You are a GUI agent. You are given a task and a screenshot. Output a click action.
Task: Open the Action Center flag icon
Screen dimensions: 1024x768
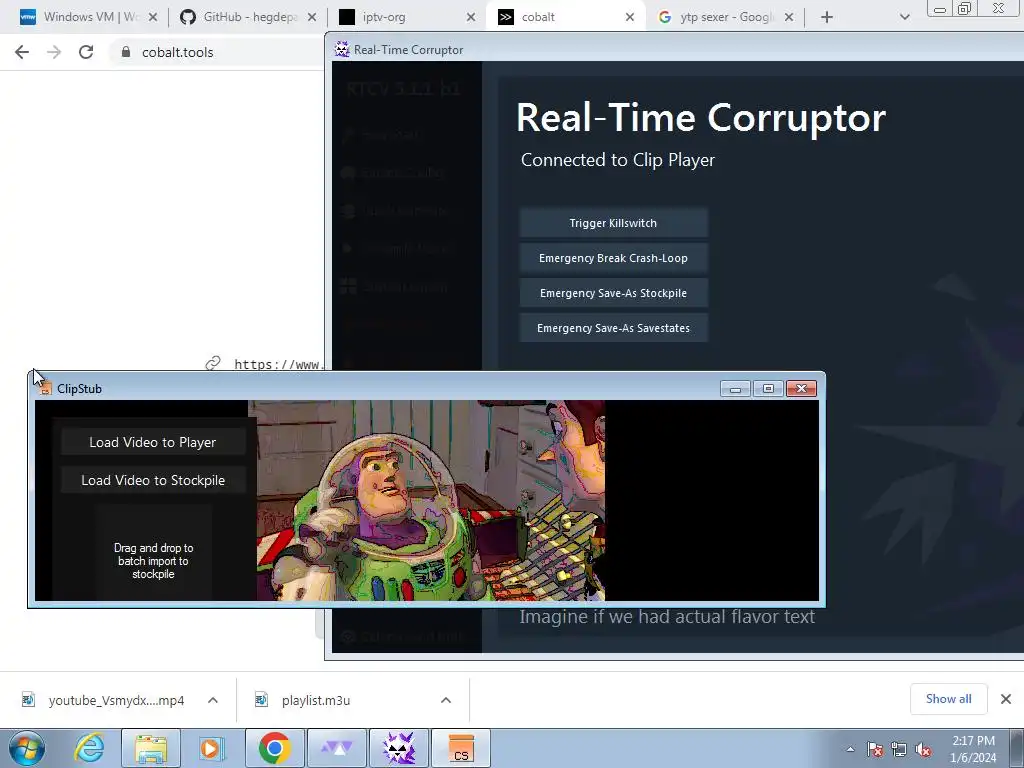coord(875,749)
